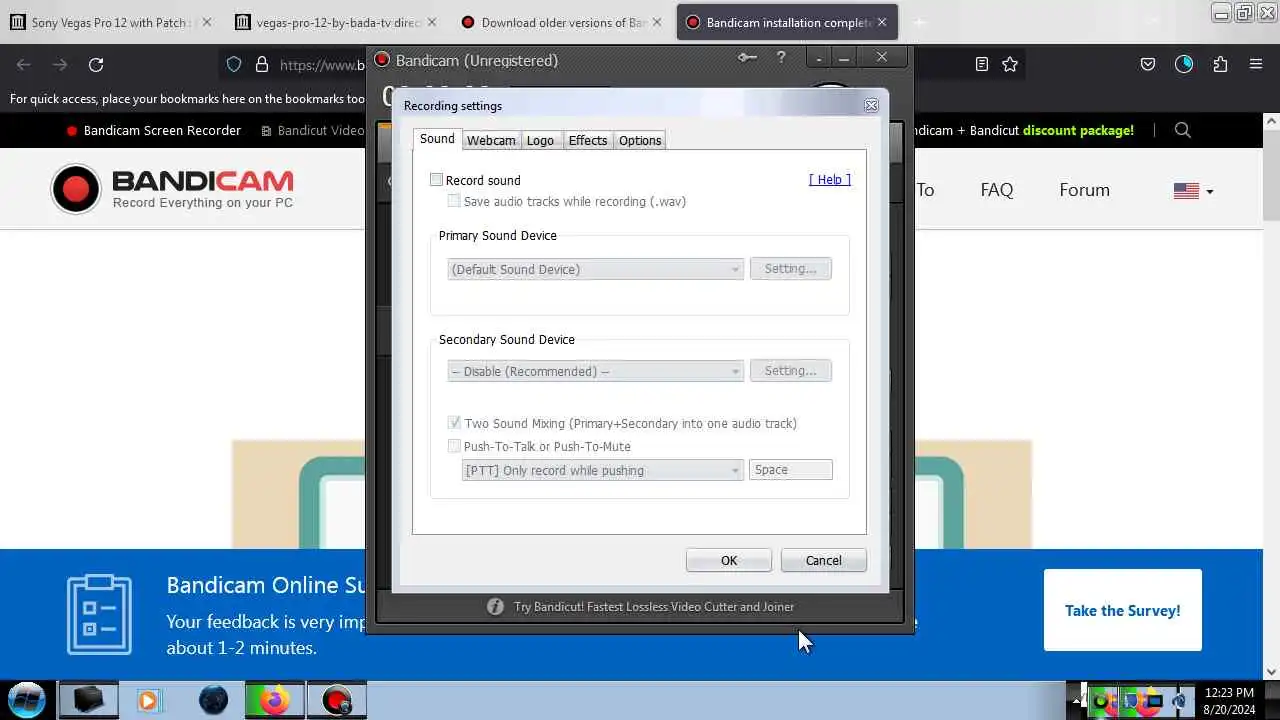1280x720 pixels.
Task: Switch to the Options tab
Action: point(640,140)
